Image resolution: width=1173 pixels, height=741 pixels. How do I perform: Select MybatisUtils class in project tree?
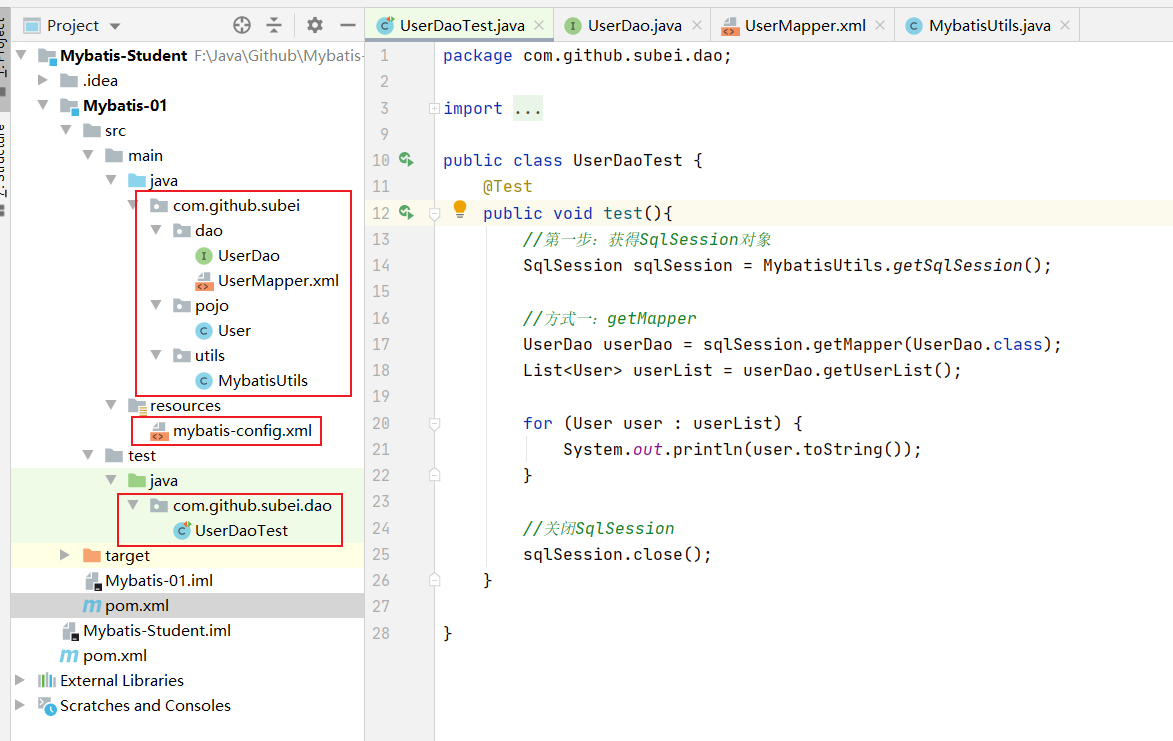tap(262, 380)
